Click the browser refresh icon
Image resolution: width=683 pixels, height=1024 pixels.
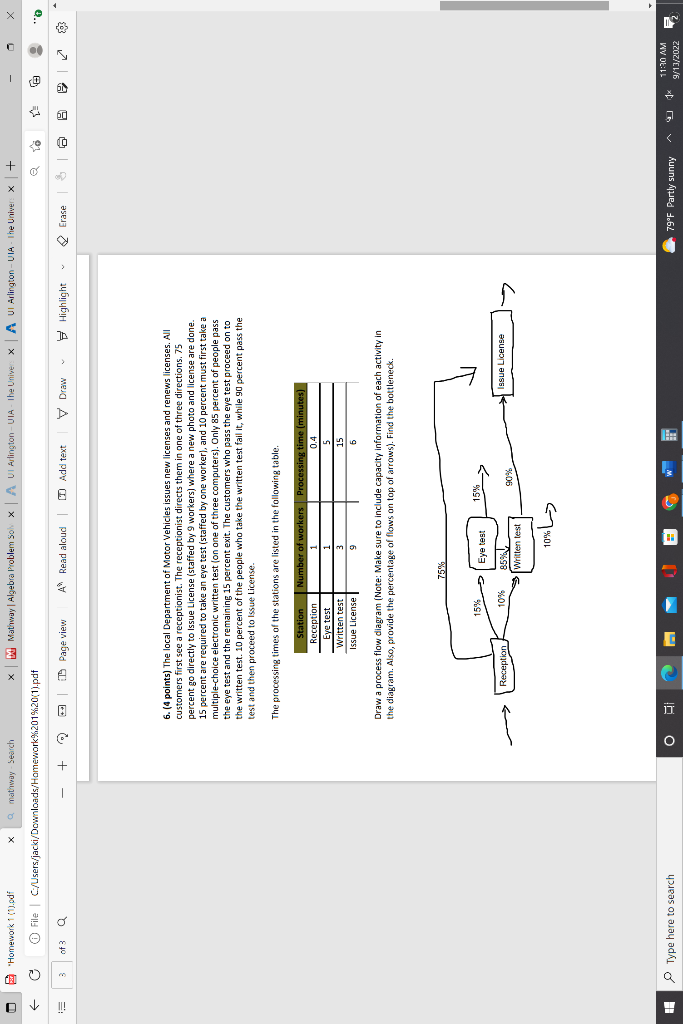pos(35,974)
